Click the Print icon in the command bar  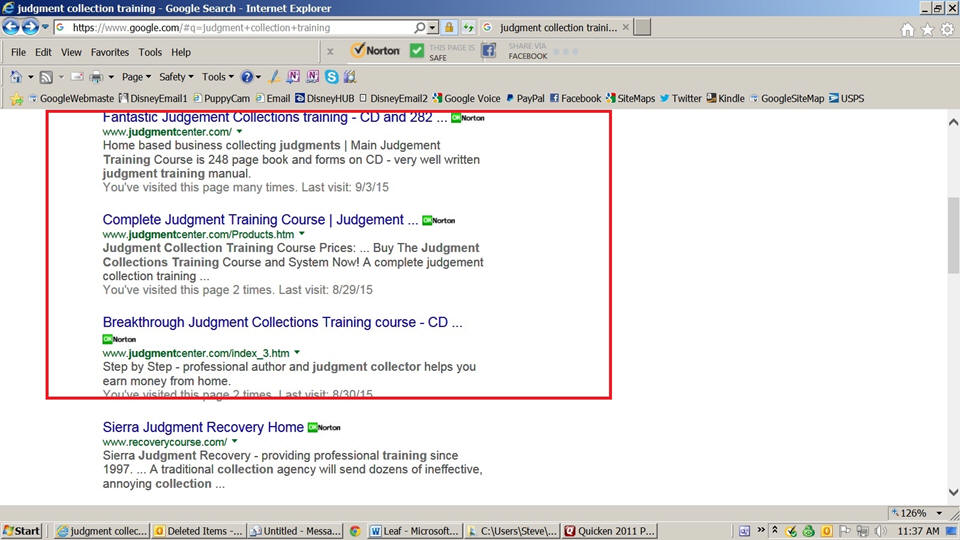tap(96, 77)
